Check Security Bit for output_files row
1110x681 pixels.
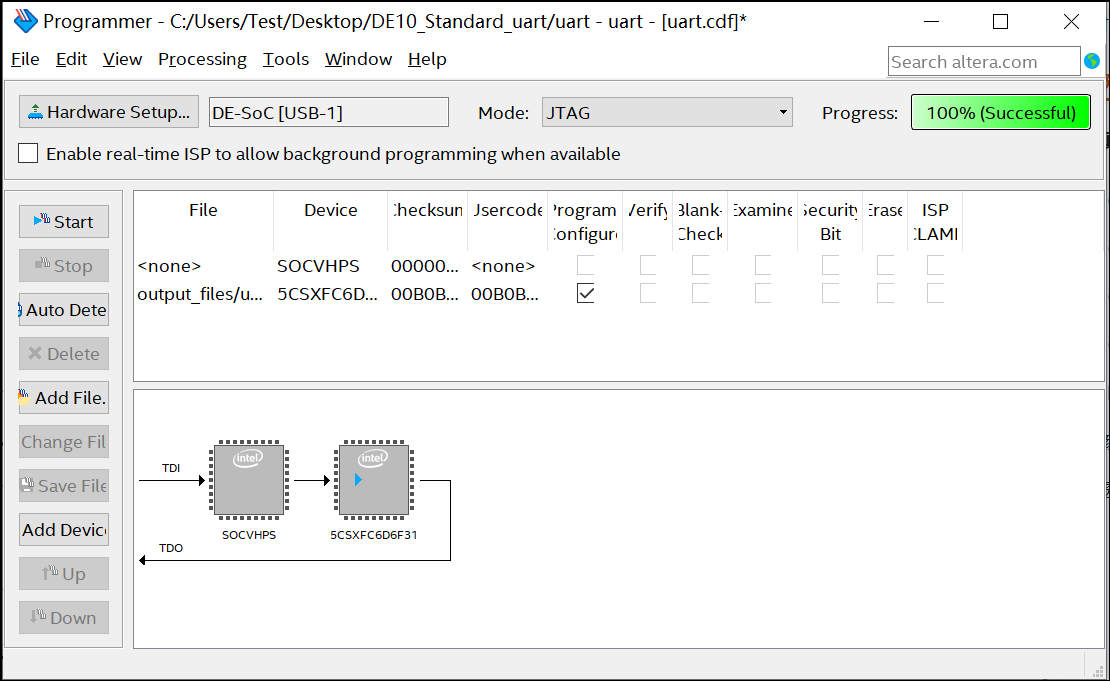(x=830, y=293)
